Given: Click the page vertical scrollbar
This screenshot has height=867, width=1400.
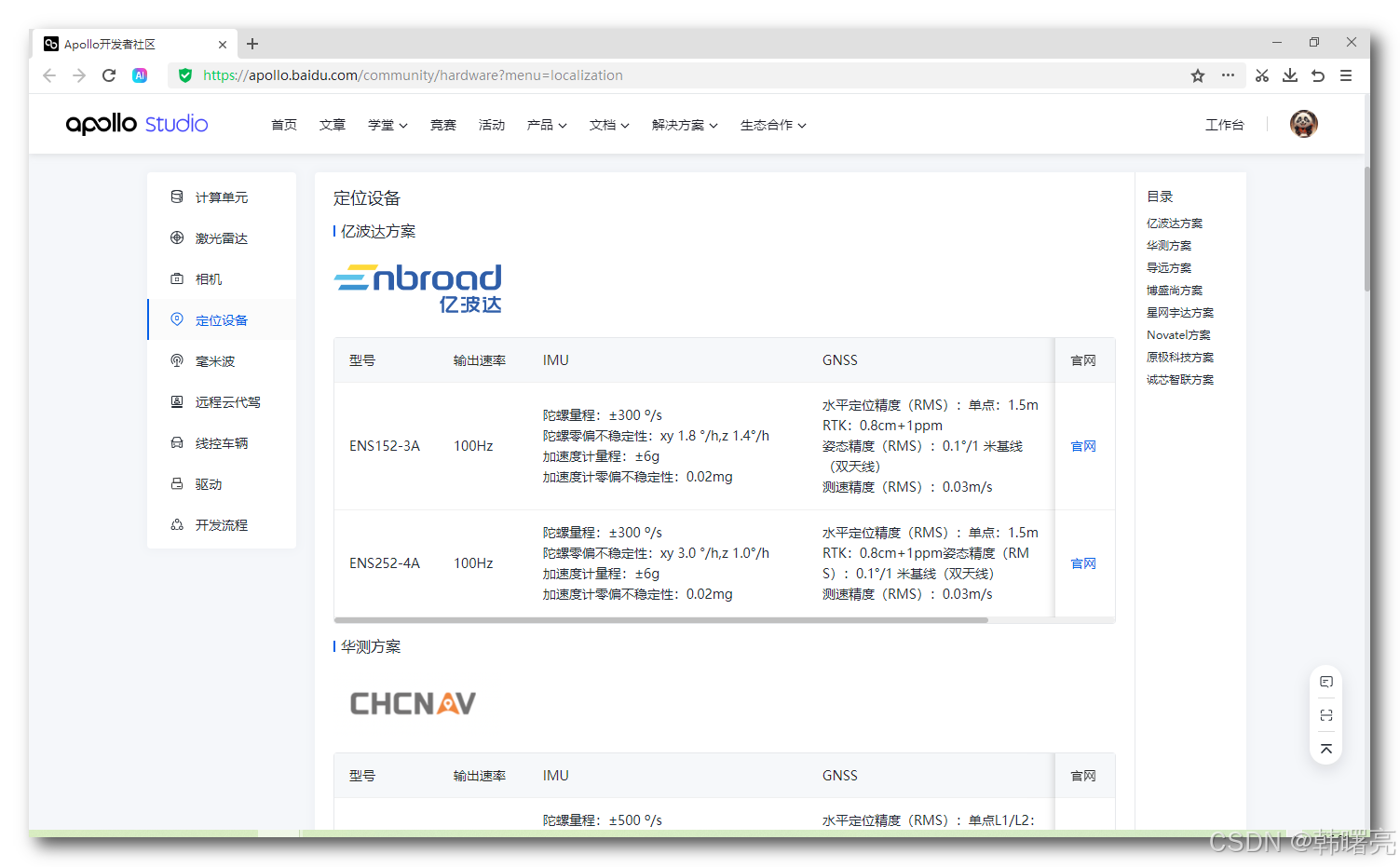Looking at the screenshot, I should [1366, 229].
